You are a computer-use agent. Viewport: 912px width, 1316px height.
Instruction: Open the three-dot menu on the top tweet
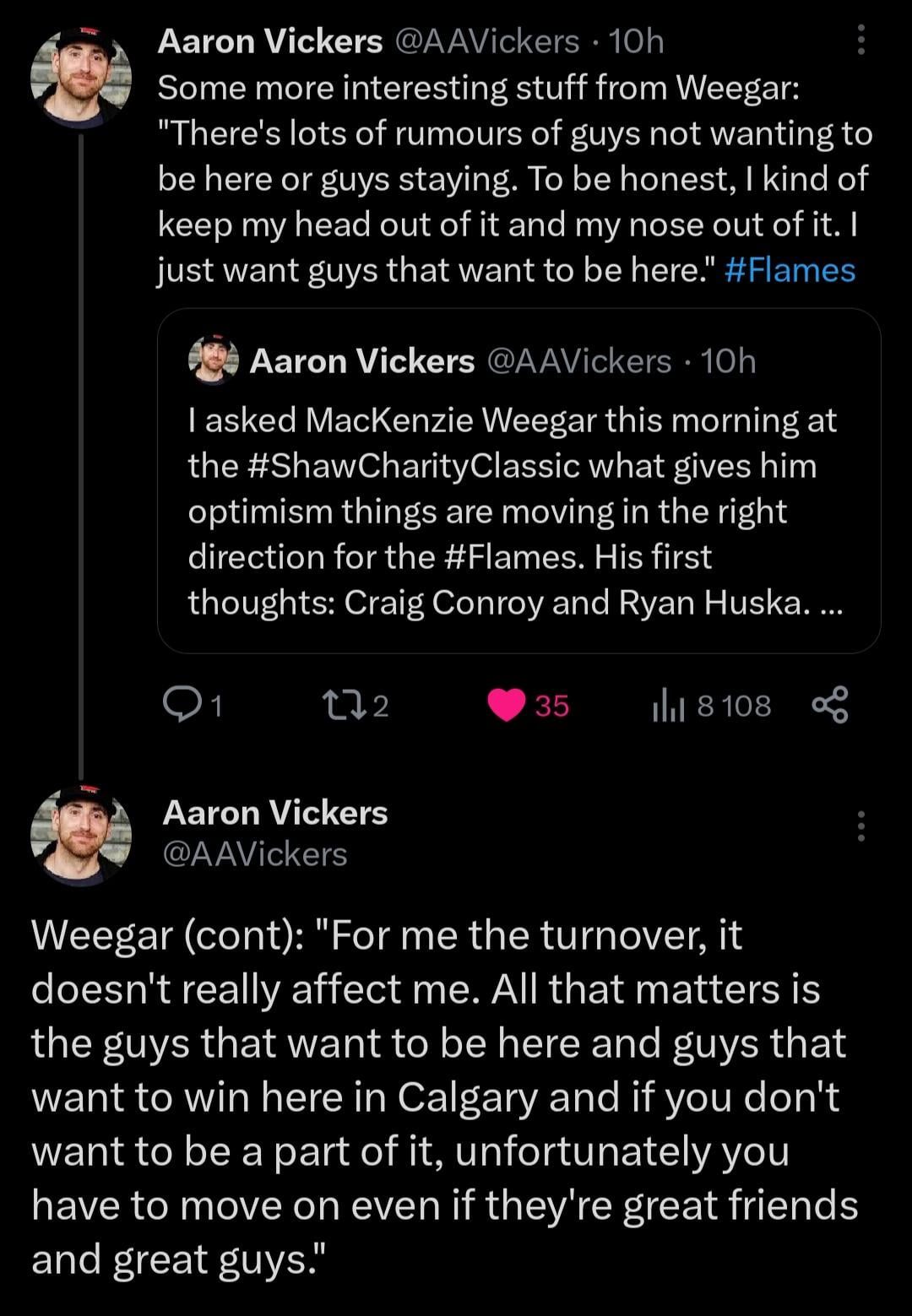coord(860,40)
